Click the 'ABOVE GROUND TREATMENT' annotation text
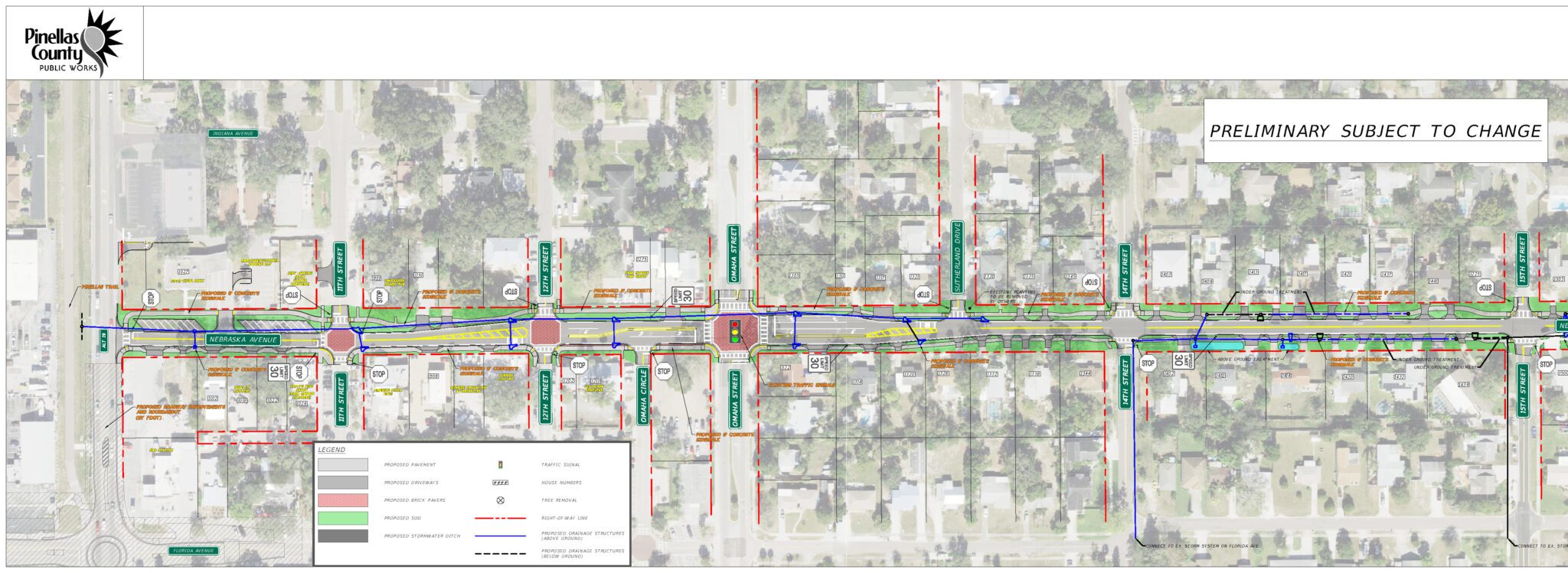This screenshot has height=573, width=1568. pos(1247,360)
